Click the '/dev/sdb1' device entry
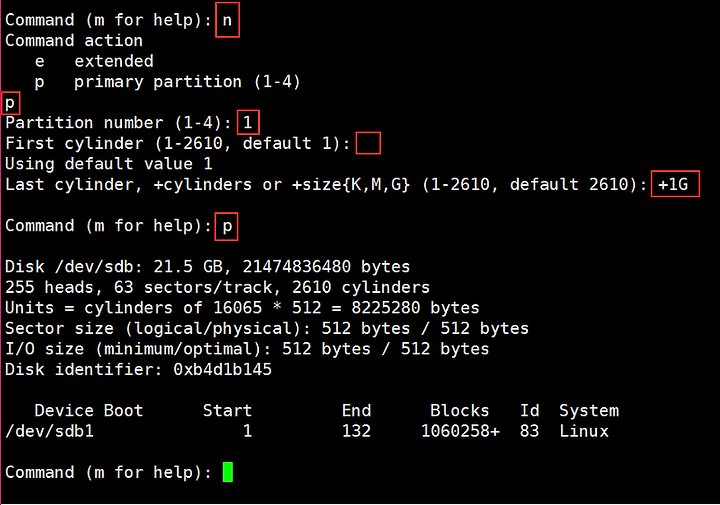 pos(49,431)
